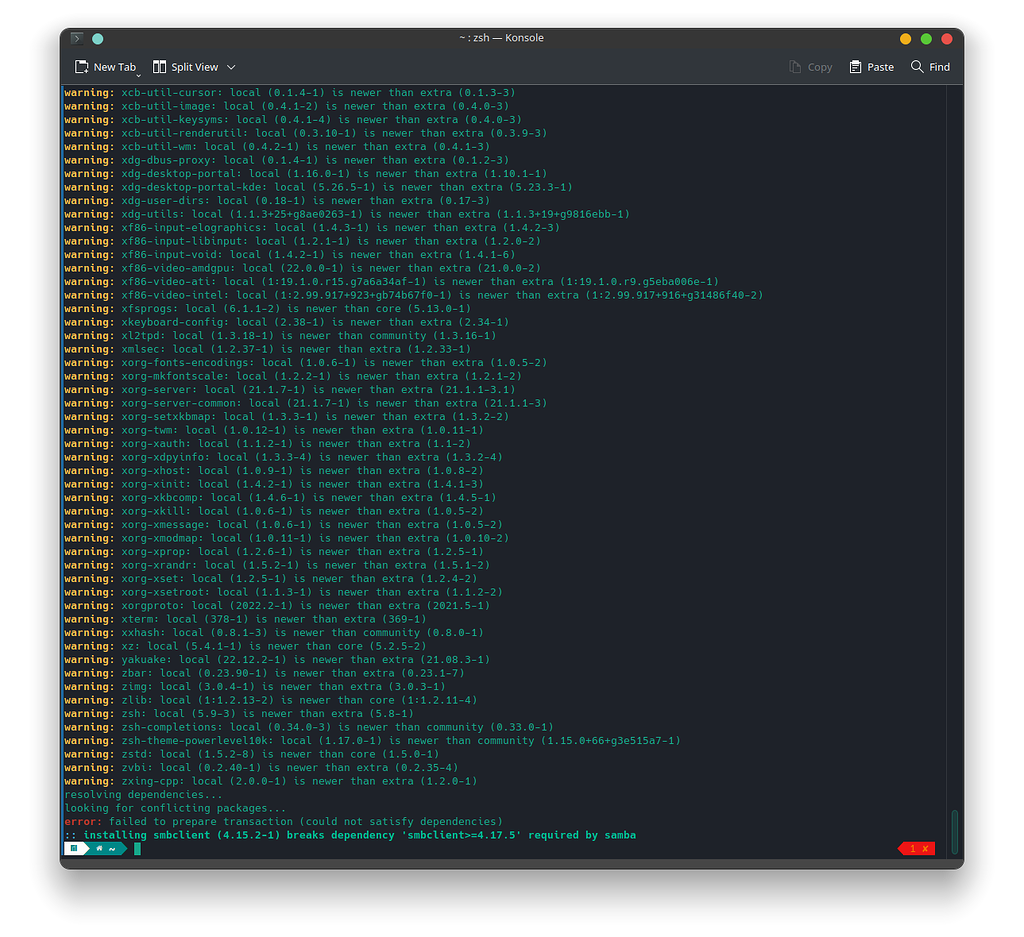Click the xorg-xrandr warning line
This screenshot has height=937, width=1024.
click(277, 565)
